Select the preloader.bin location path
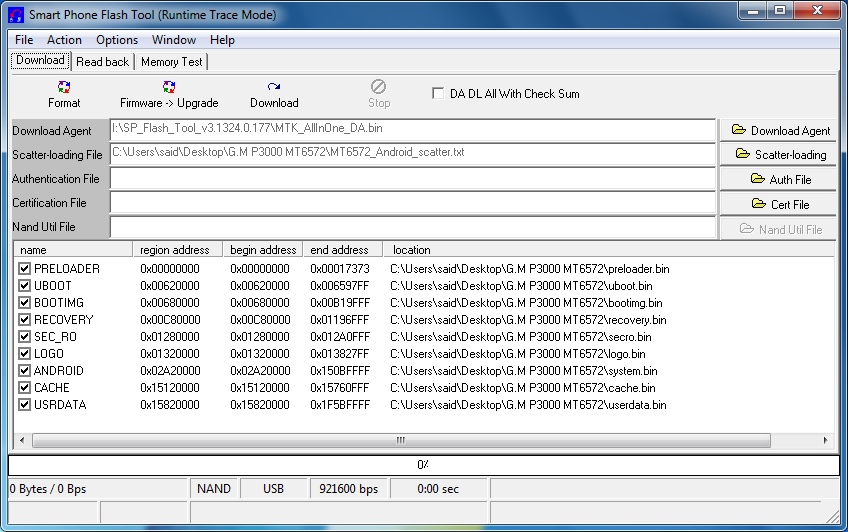 529,269
